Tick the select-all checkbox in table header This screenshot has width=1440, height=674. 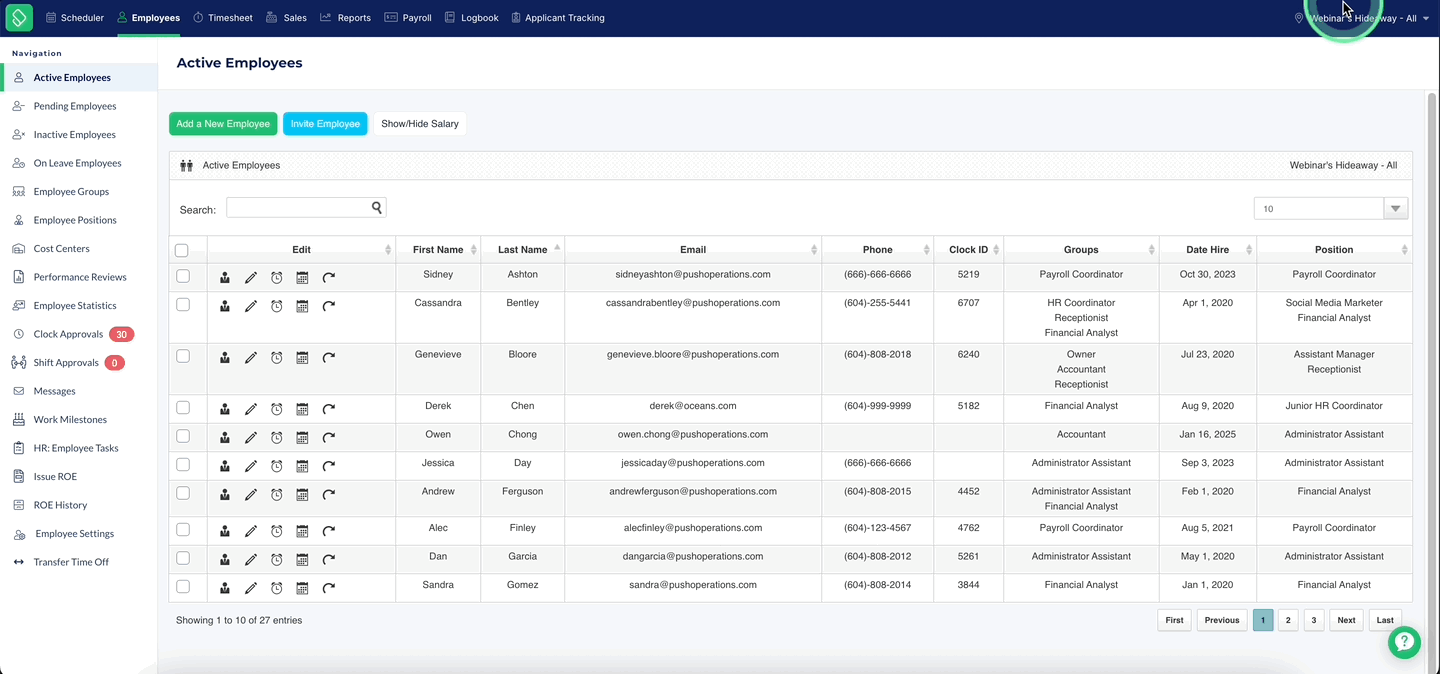click(181, 251)
